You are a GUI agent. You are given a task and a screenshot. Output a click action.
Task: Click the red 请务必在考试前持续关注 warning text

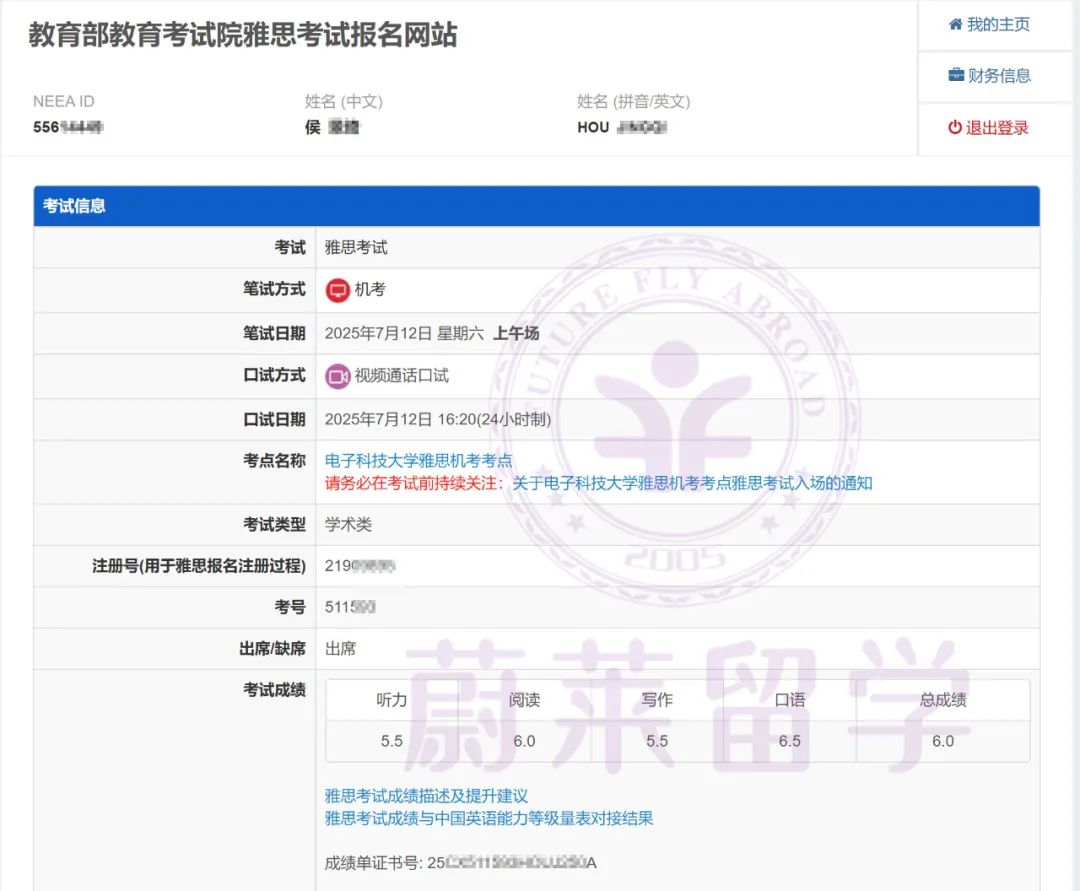(415, 483)
